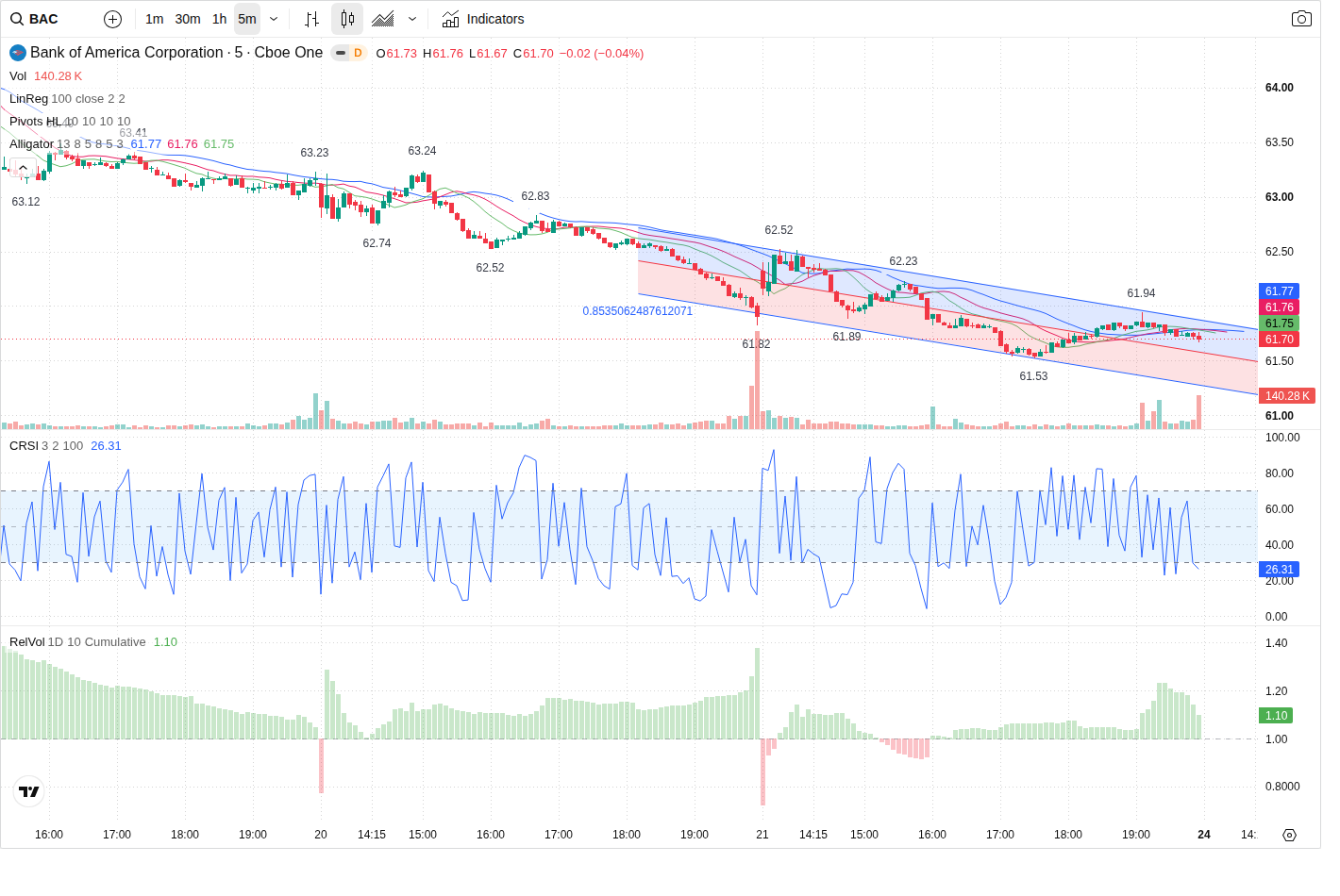Click the date 20 on time axis

point(321,835)
